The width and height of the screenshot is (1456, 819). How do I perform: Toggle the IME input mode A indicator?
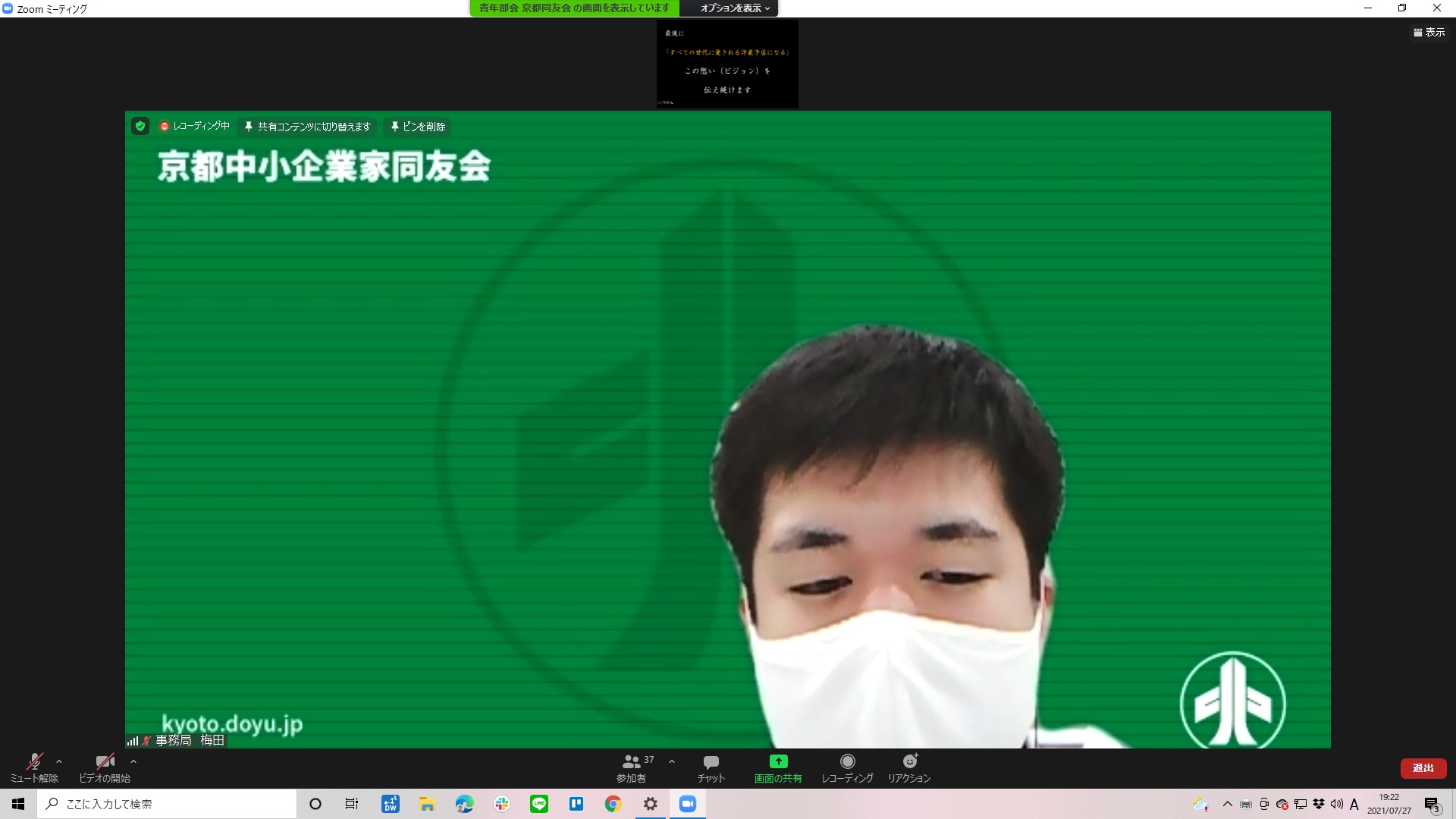tap(1354, 805)
